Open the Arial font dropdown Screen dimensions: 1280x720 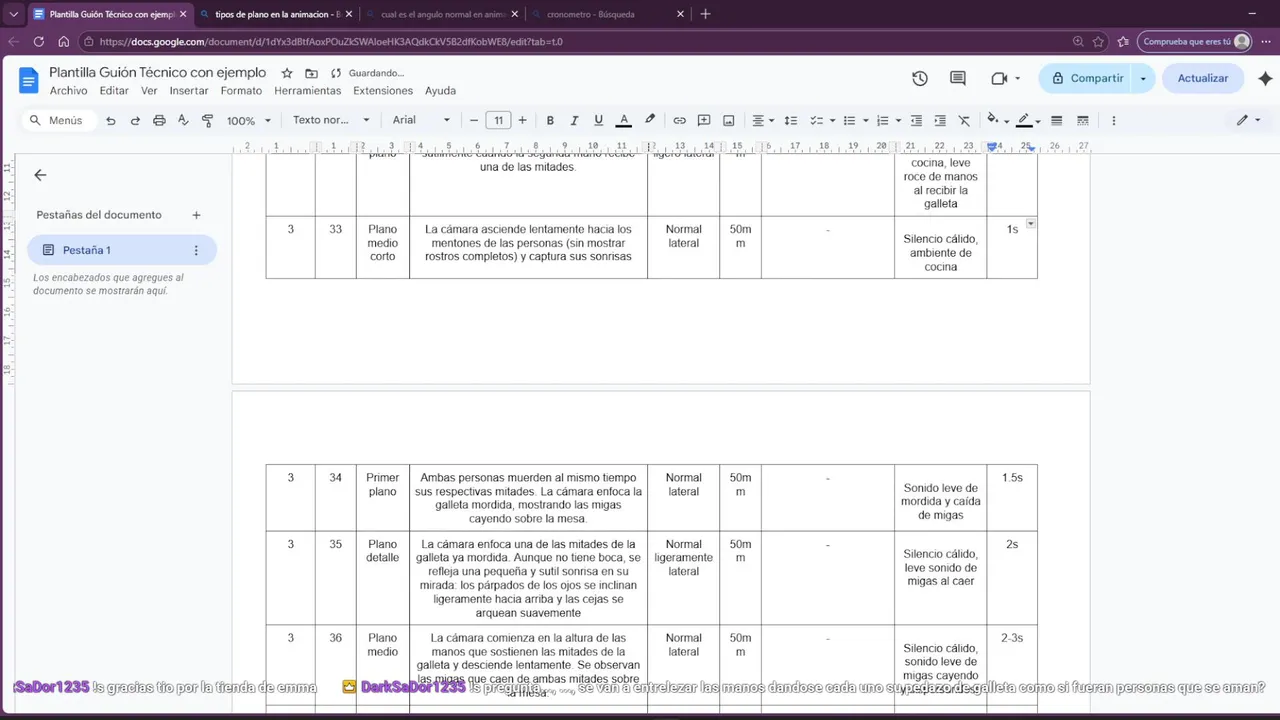[x=421, y=120]
